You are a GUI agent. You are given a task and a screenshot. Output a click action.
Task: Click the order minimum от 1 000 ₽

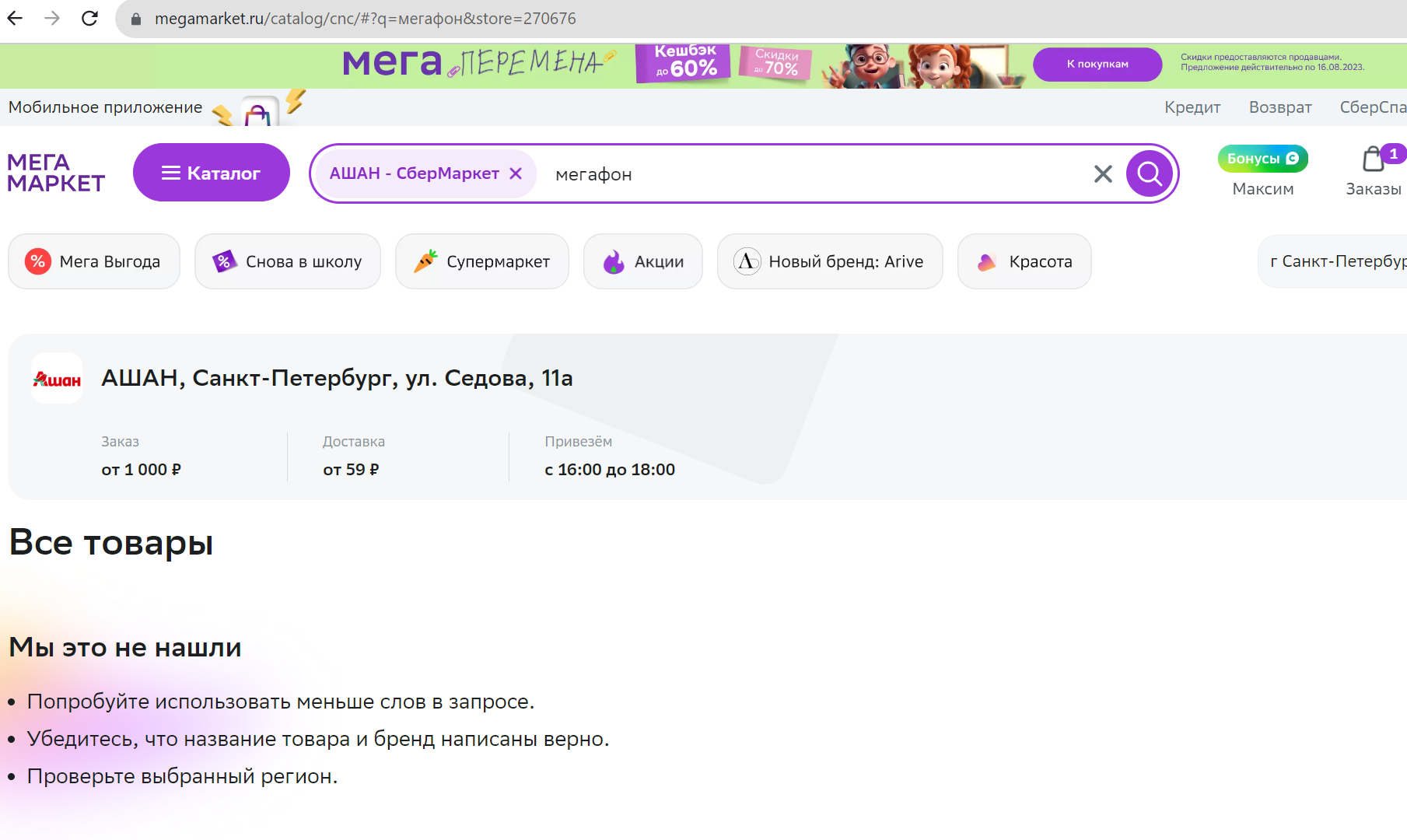[x=141, y=470]
